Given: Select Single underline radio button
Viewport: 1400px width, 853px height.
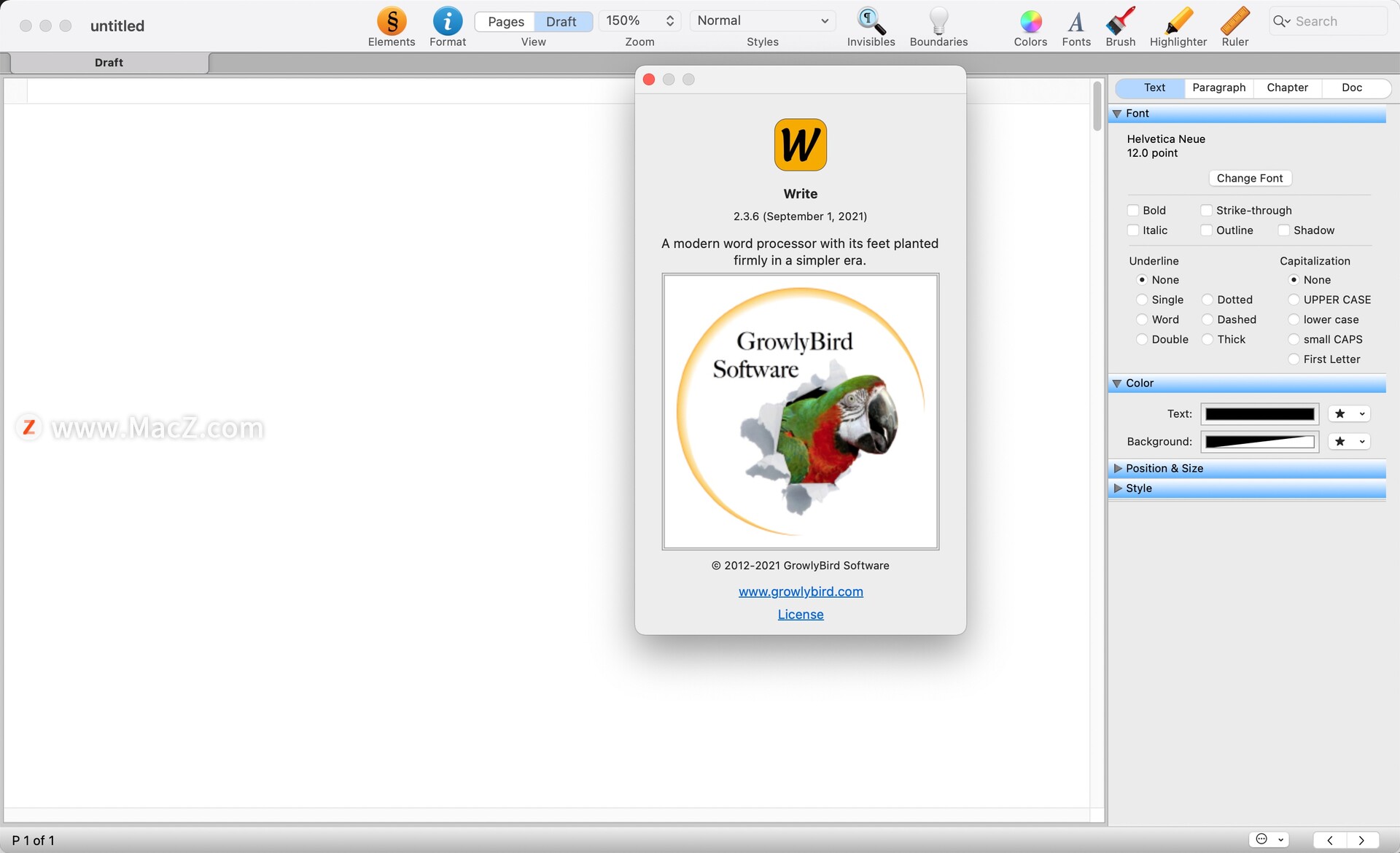Looking at the screenshot, I should 1142,300.
